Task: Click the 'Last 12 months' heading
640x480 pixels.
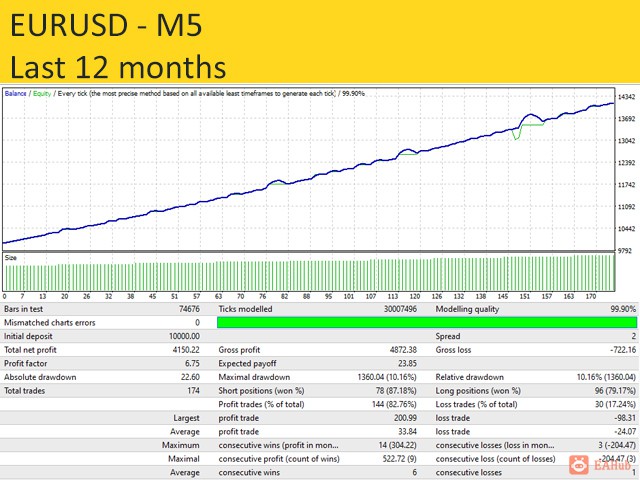Action: [118, 67]
